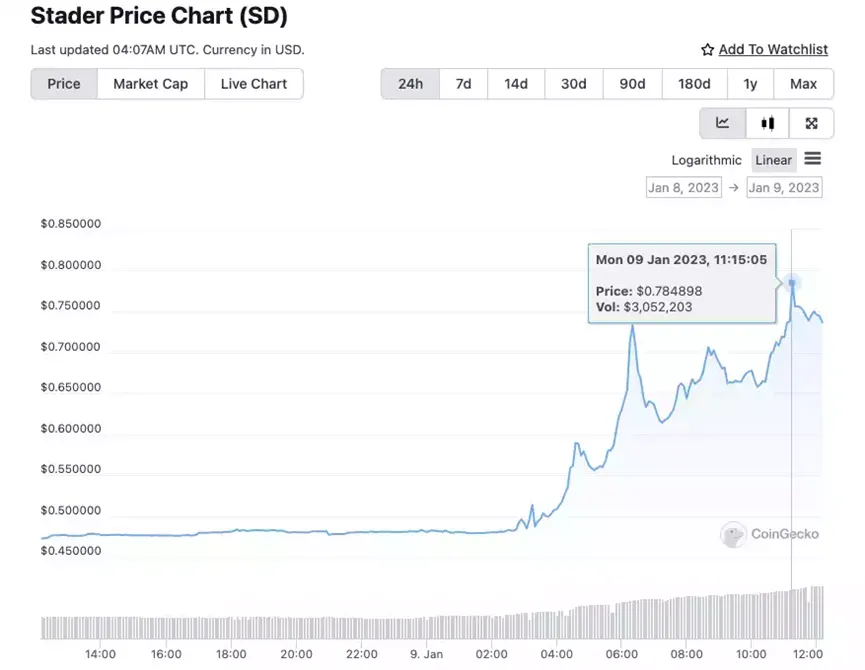Toggle Logarithmic scale
865x670 pixels.
pyautogui.click(x=706, y=160)
